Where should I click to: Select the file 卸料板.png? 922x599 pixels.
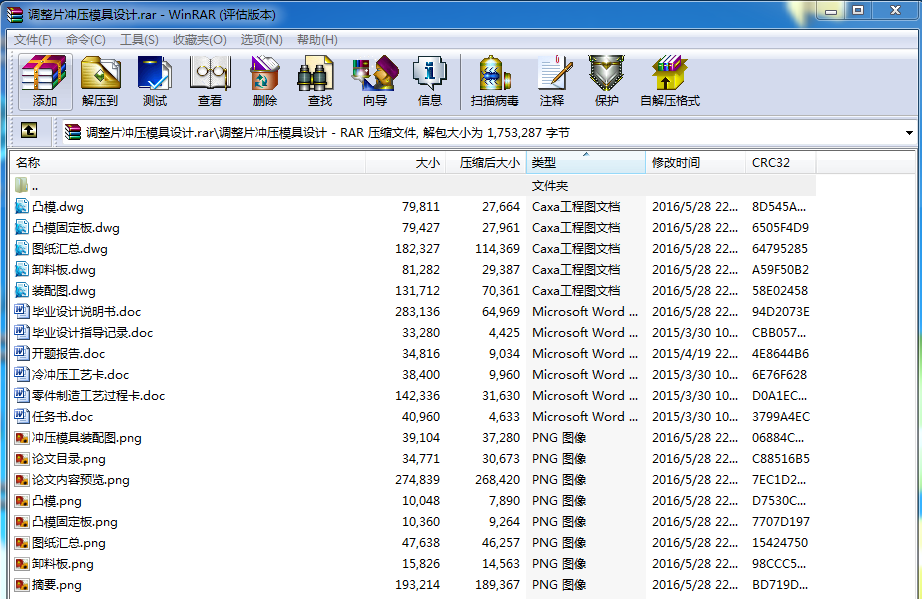click(x=62, y=564)
